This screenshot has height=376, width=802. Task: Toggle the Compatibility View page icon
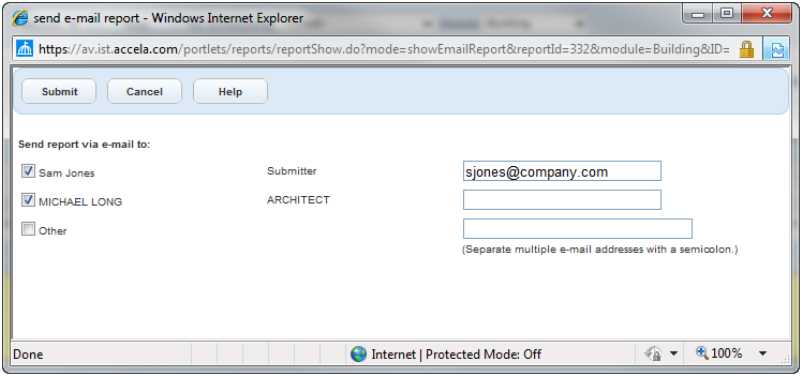tap(778, 49)
